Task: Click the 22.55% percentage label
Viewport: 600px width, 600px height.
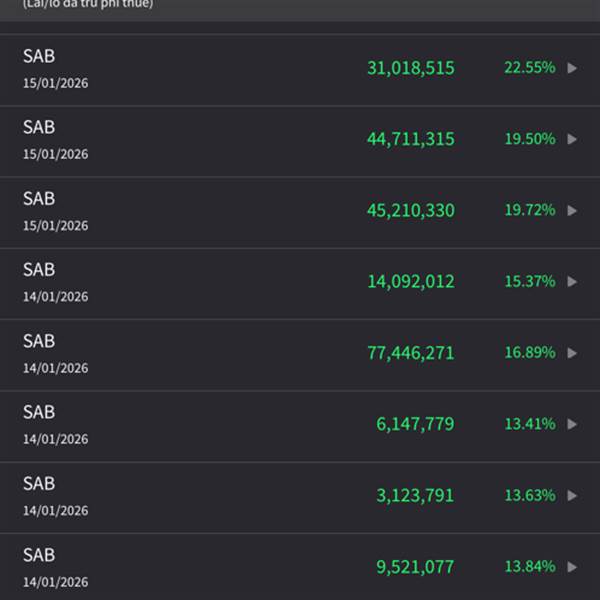Action: pyautogui.click(x=529, y=68)
